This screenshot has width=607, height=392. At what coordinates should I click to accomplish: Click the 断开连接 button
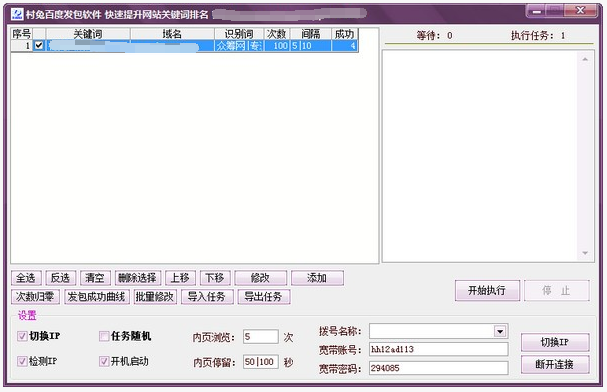pos(555,364)
